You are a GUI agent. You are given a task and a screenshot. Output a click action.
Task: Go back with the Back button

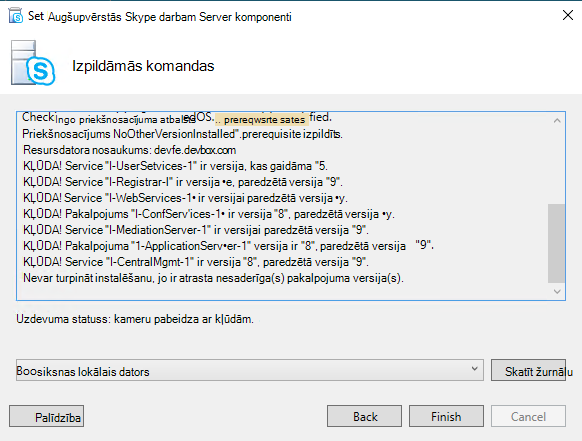364,416
